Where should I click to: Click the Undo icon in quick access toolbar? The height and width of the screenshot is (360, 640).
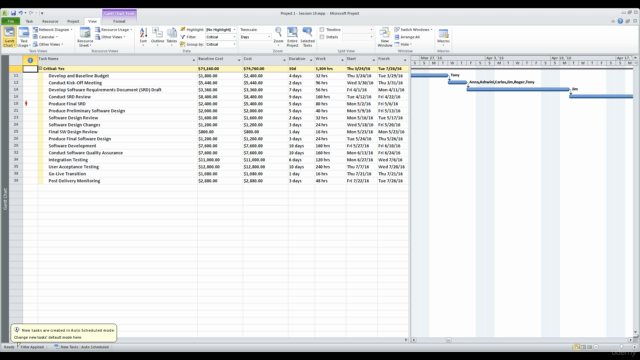20,13
